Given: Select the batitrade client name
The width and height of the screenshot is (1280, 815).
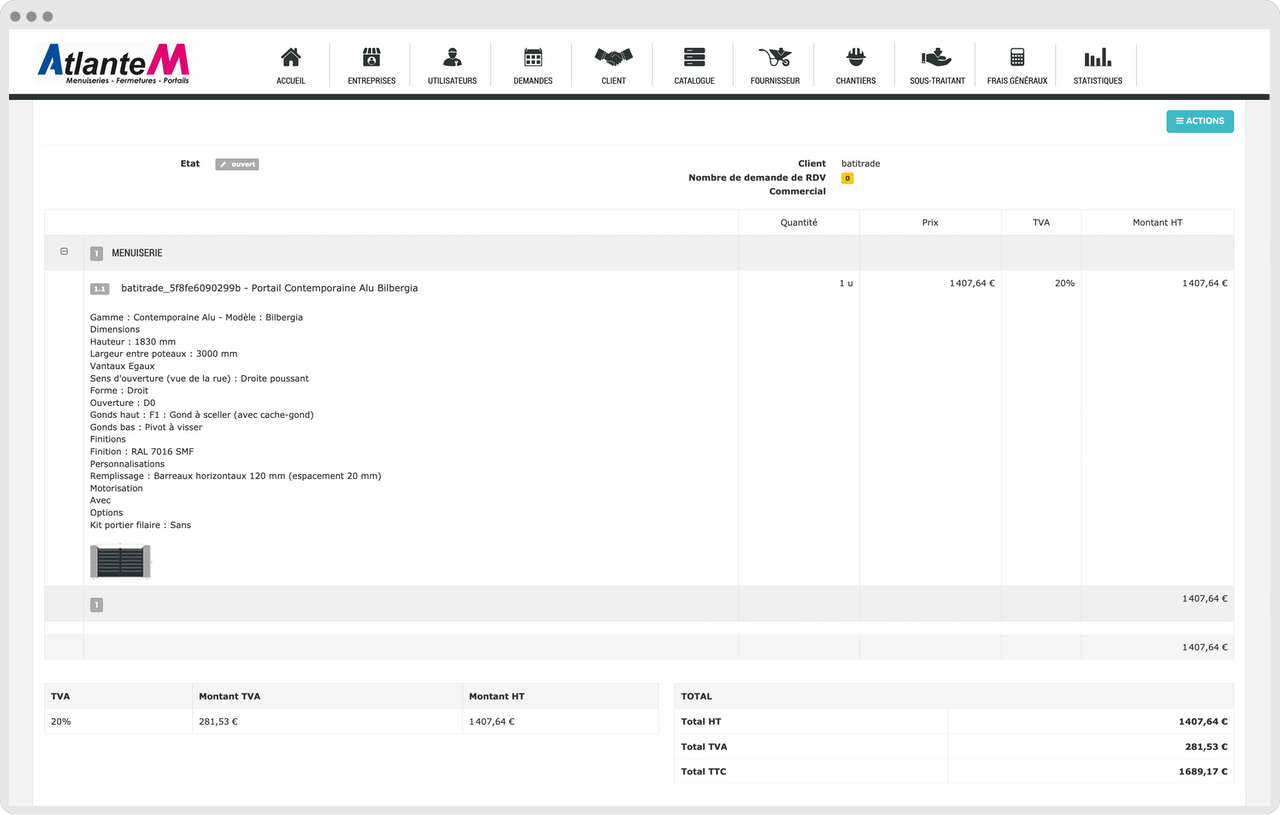Looking at the screenshot, I should [x=860, y=163].
